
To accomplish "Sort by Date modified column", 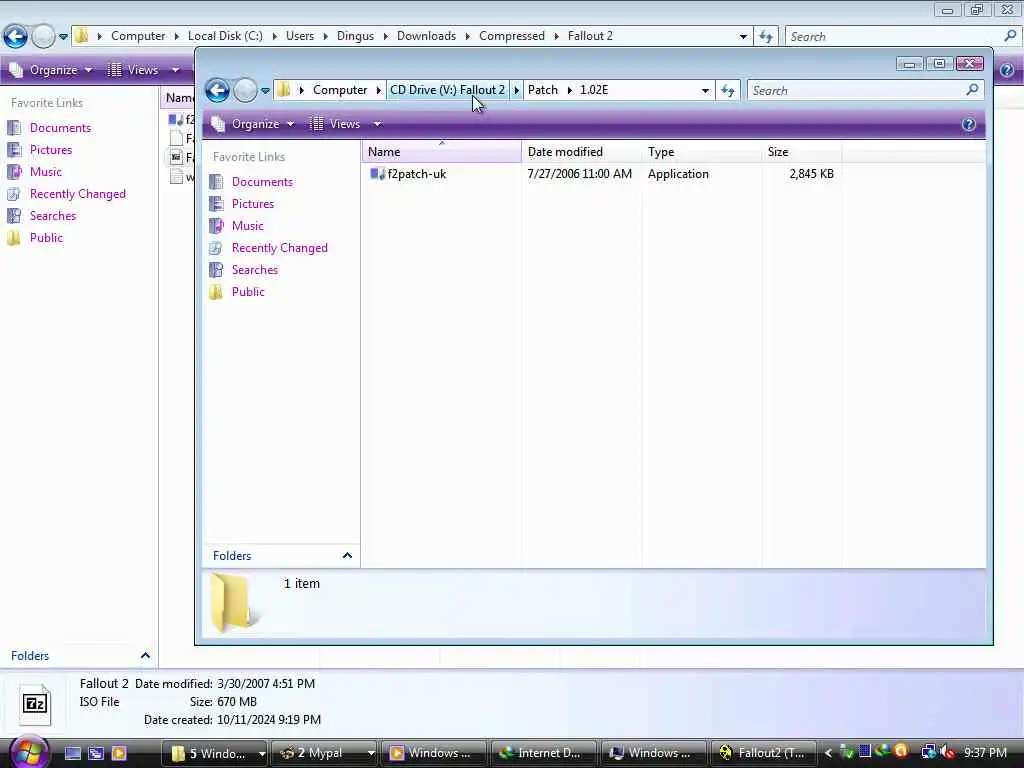I will (582, 152).
